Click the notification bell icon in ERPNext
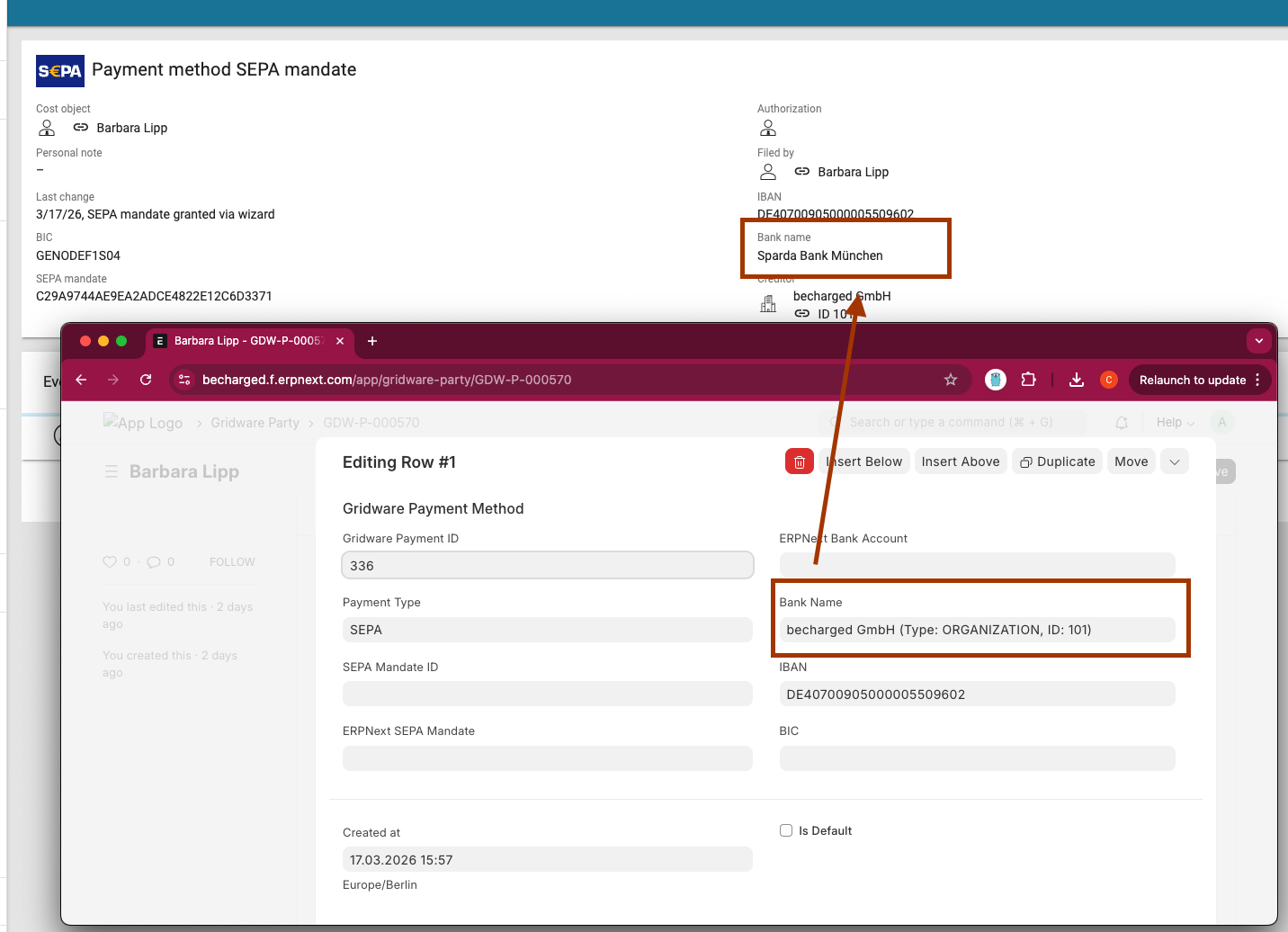This screenshot has width=1288, height=932. click(1122, 422)
